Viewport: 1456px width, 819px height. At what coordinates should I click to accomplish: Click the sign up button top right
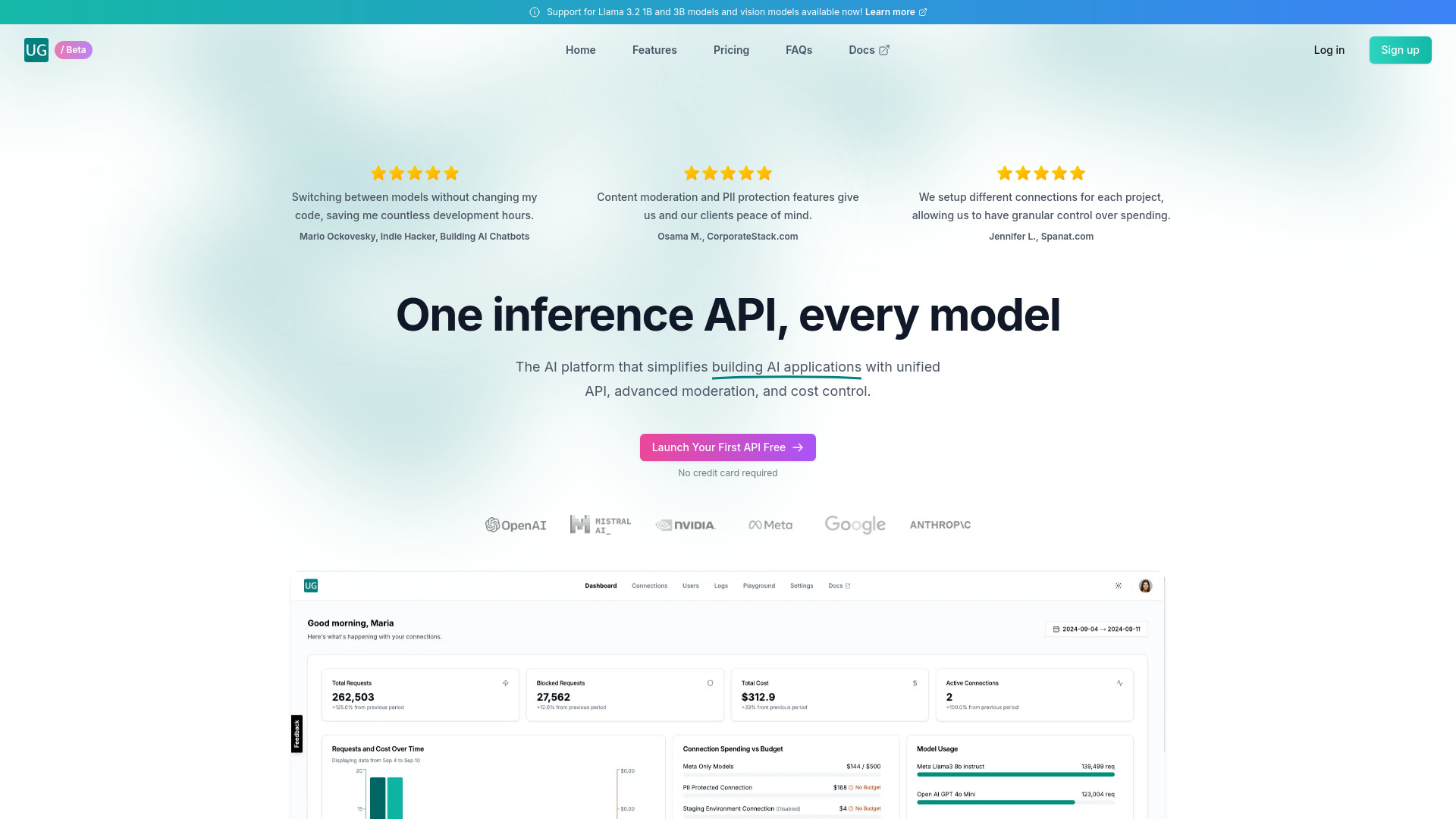point(1400,49)
